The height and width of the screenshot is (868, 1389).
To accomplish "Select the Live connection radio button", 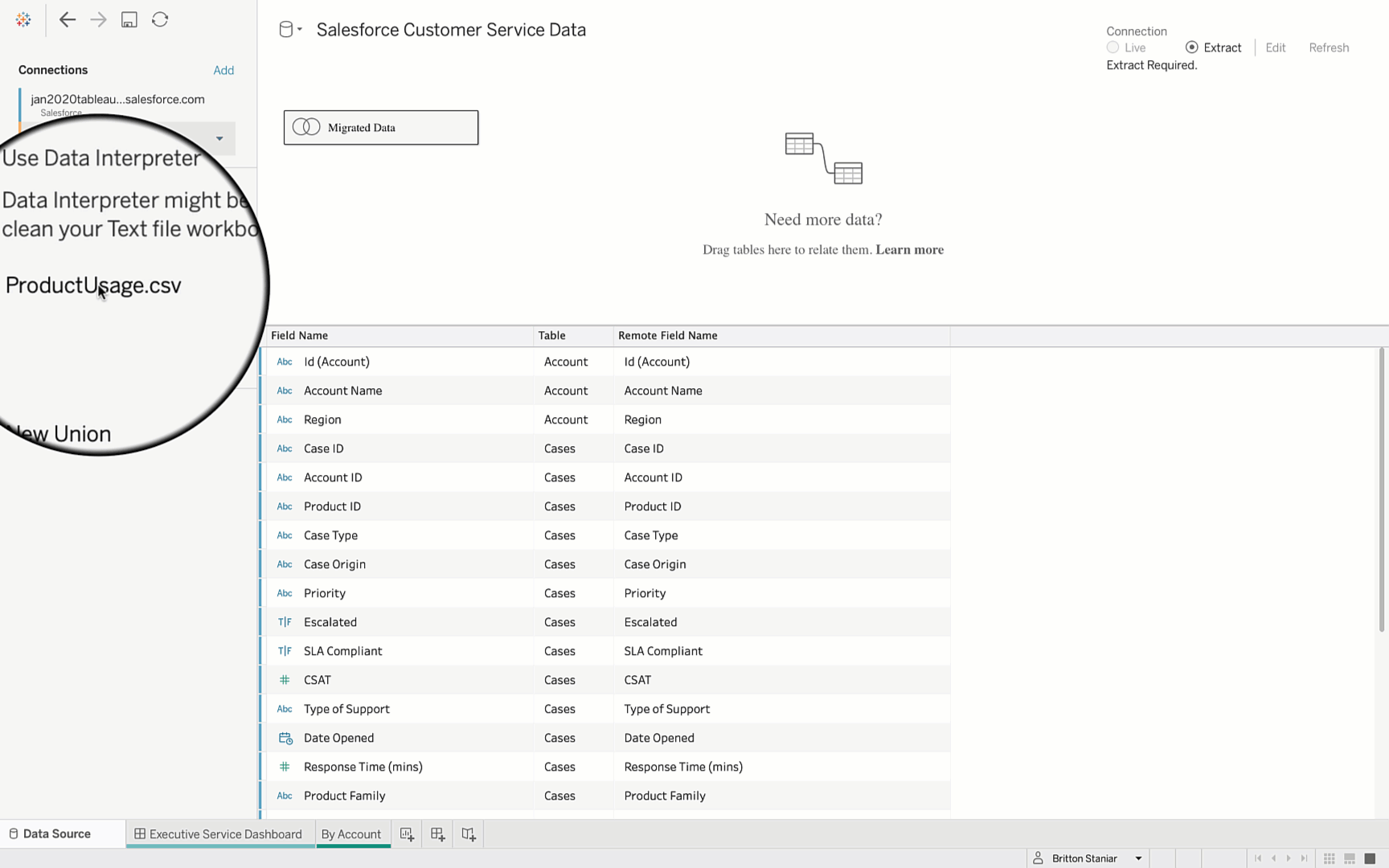I will [1112, 47].
